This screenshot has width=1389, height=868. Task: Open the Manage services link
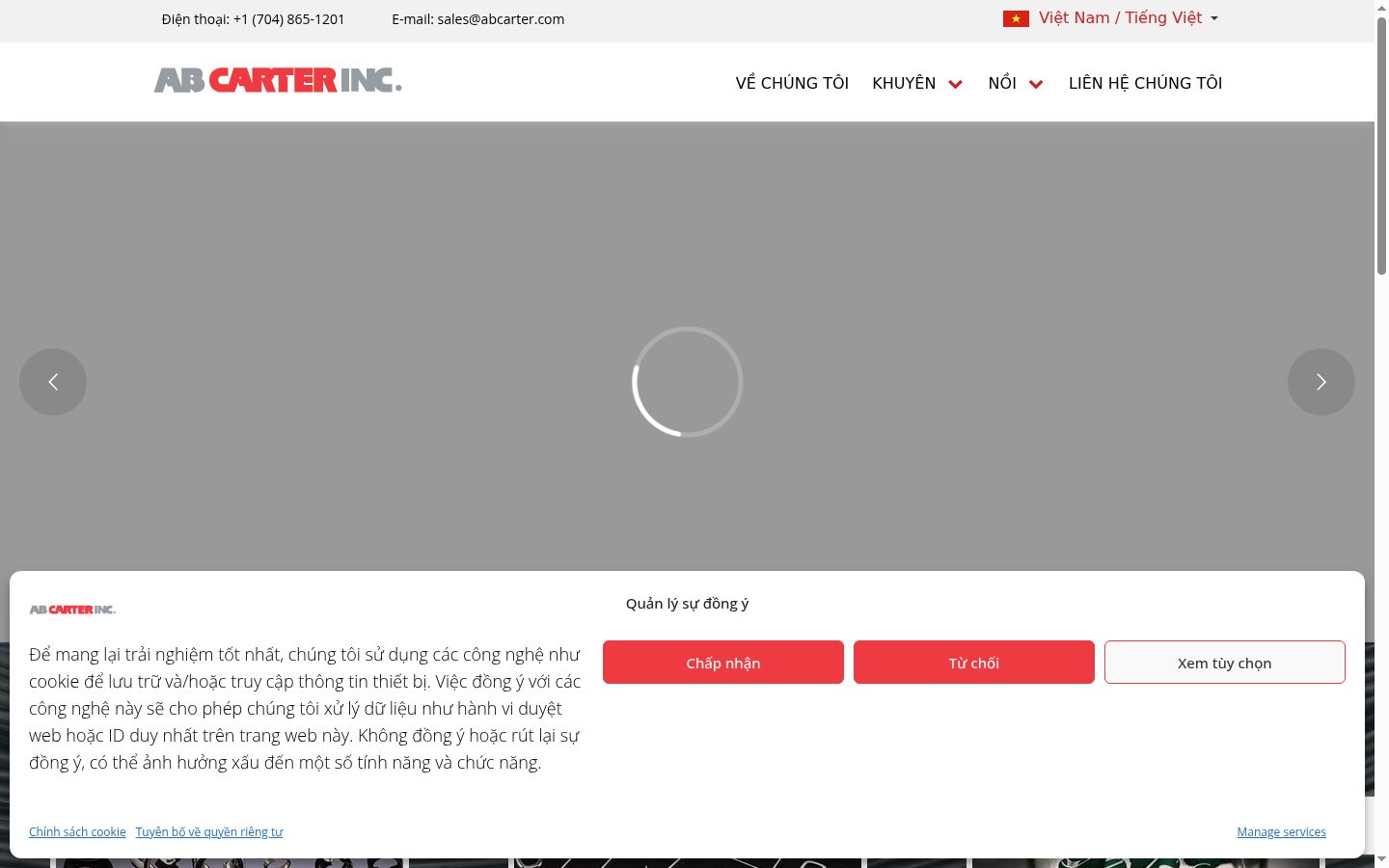click(1281, 831)
